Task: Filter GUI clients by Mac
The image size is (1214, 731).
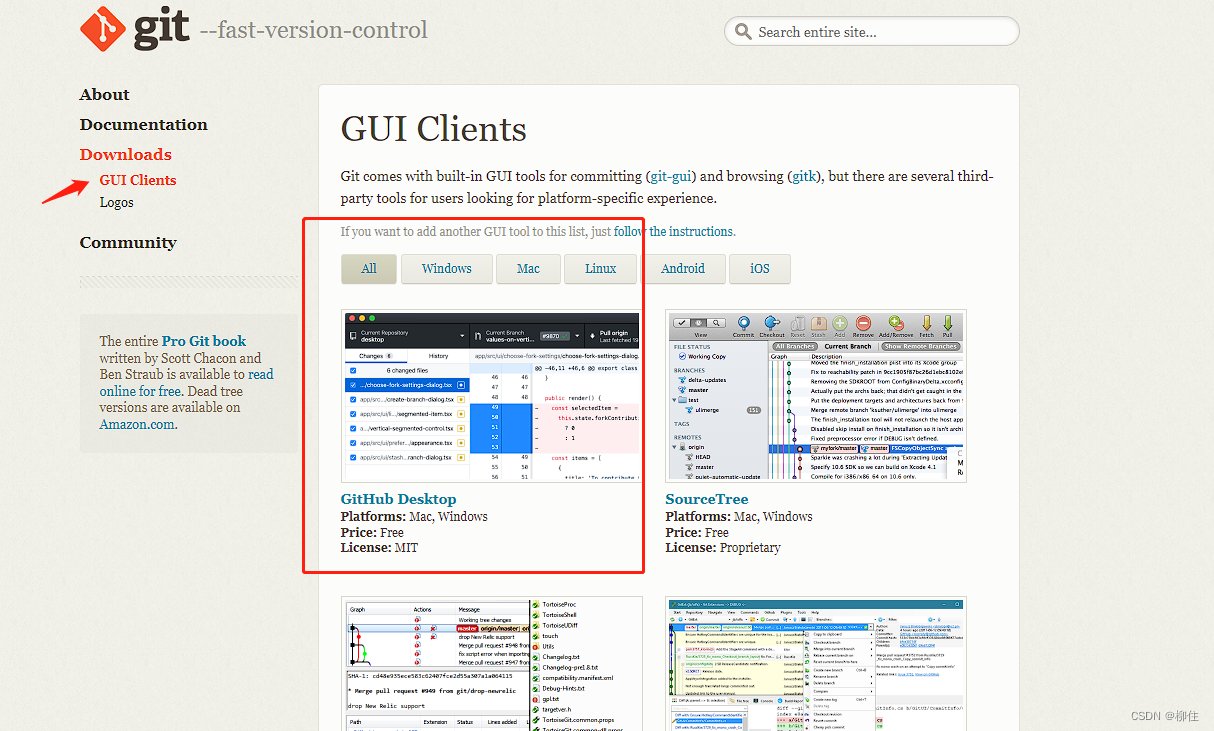Action: 528,268
